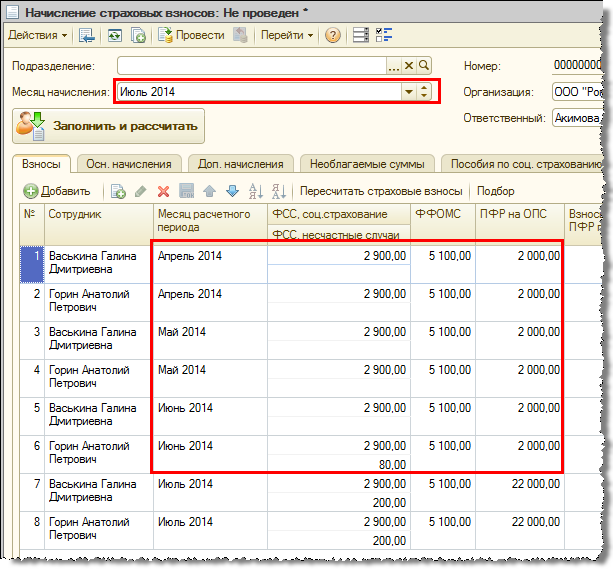Click the red delete row icon
613x569 pixels.
pyautogui.click(x=163, y=191)
